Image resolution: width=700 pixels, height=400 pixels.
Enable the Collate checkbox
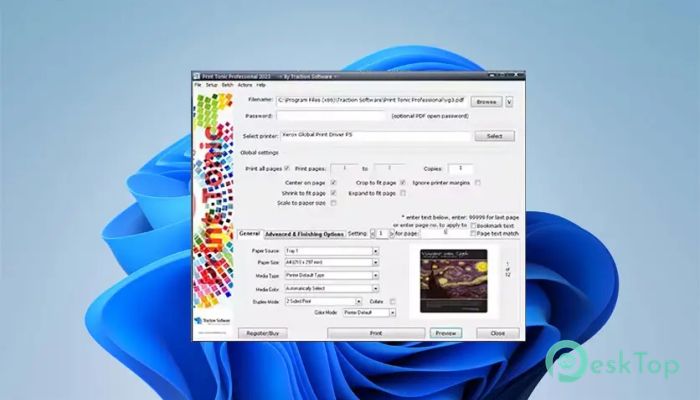[392, 302]
